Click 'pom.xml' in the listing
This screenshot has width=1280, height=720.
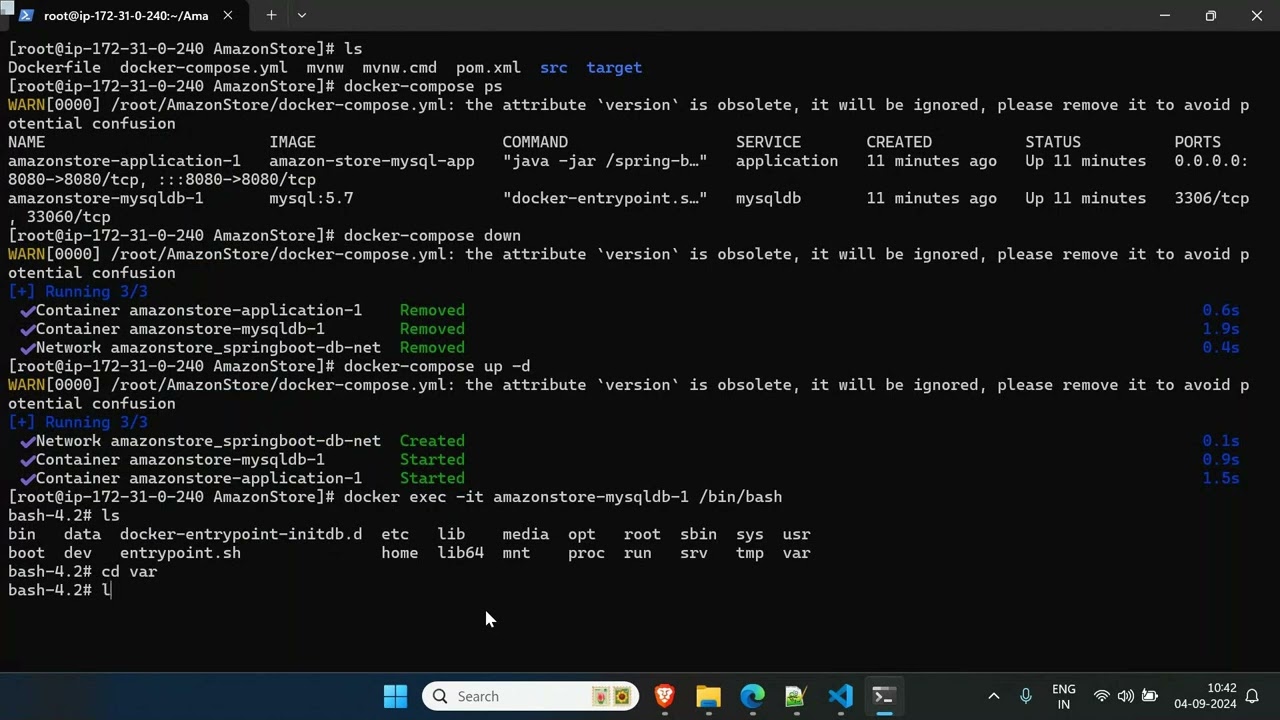pyautogui.click(x=488, y=67)
